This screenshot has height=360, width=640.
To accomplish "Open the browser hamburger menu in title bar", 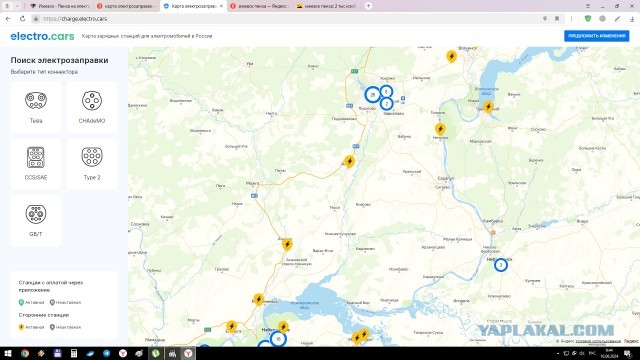I will pyautogui.click(x=588, y=6).
